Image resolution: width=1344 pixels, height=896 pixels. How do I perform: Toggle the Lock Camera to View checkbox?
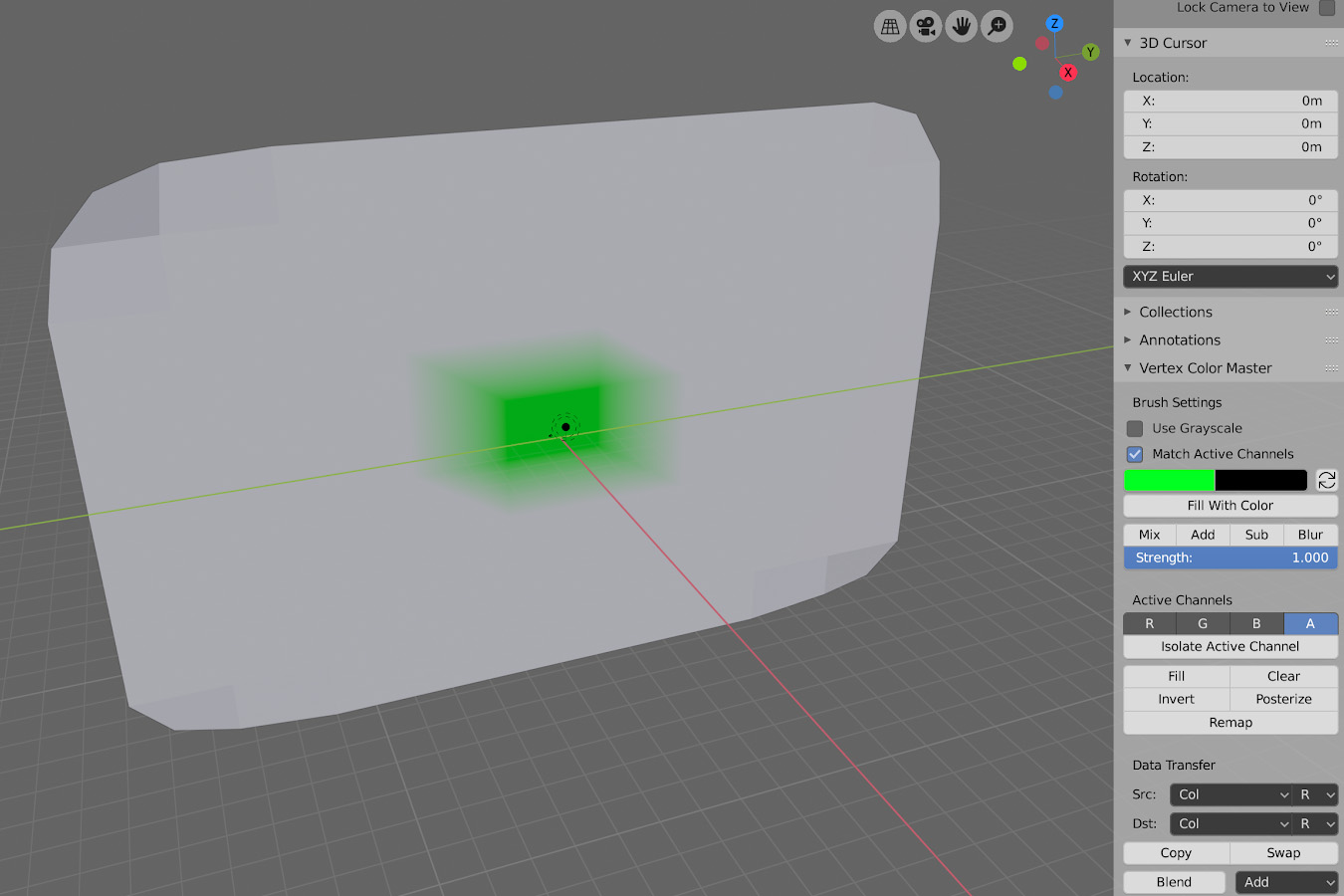[1326, 8]
